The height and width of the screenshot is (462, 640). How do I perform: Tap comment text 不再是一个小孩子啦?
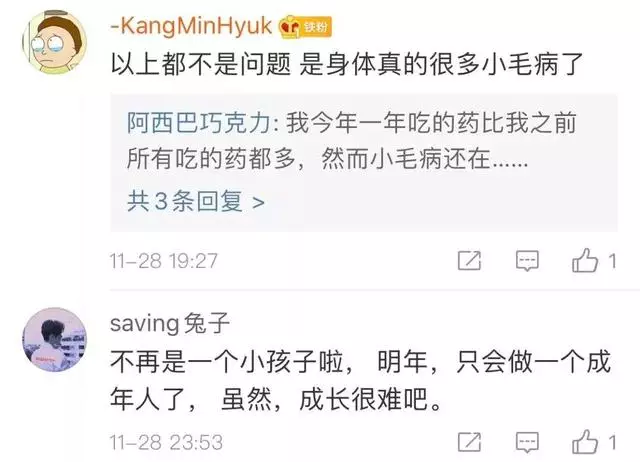point(227,362)
